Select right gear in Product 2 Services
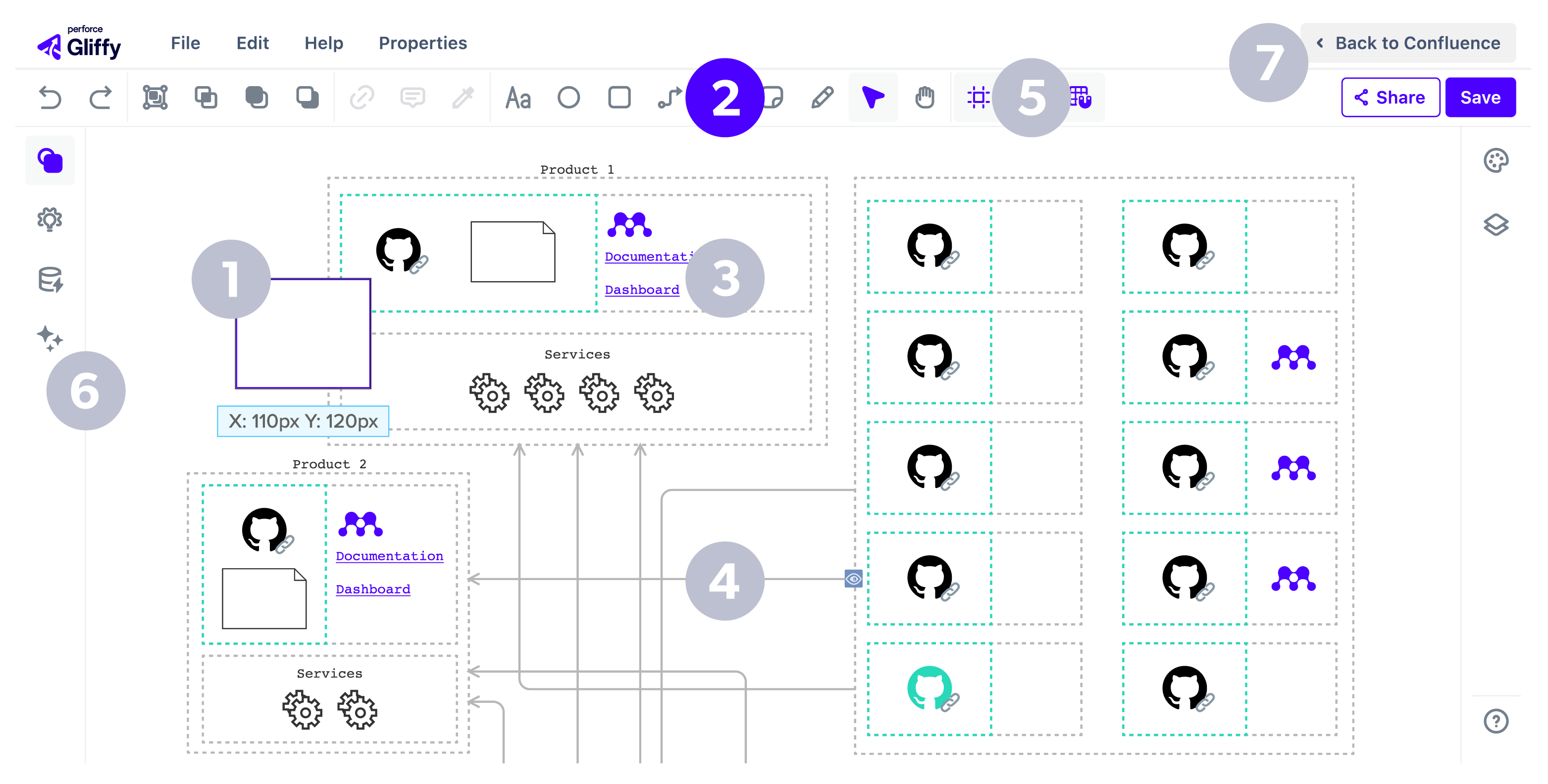Image resolution: width=1548 pixels, height=784 pixels. [357, 709]
